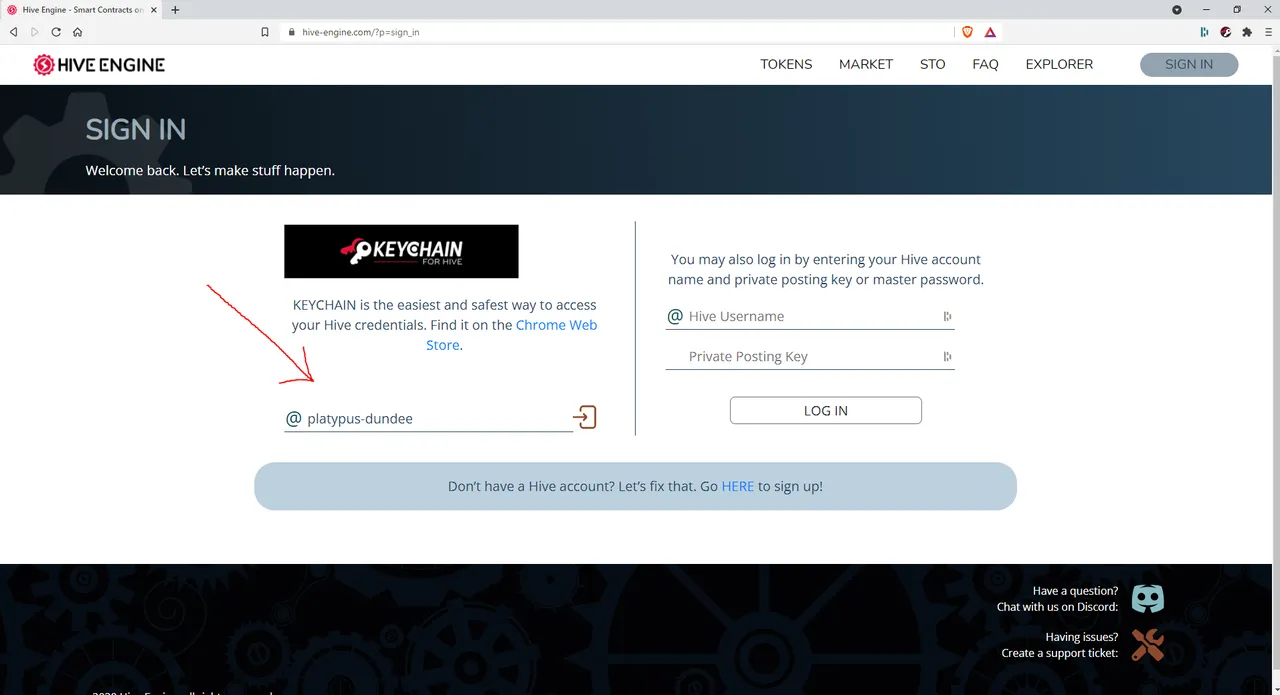The width and height of the screenshot is (1280, 695).
Task: Open the TOKENS menu item
Action: (x=786, y=64)
